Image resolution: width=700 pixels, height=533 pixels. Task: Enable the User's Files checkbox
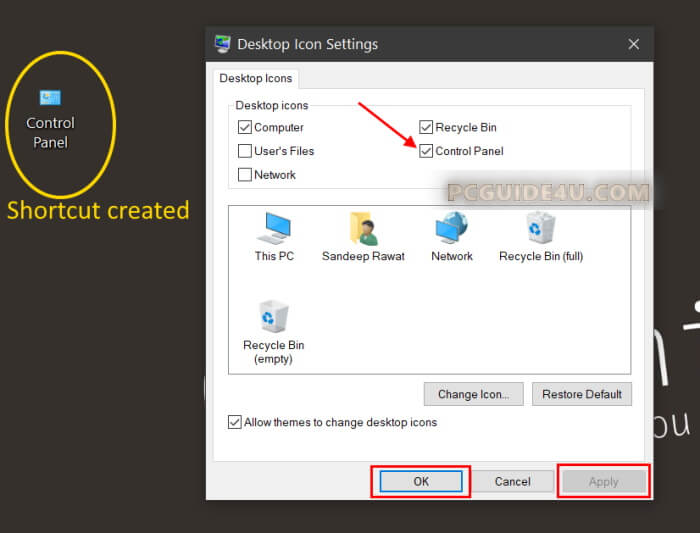[245, 151]
